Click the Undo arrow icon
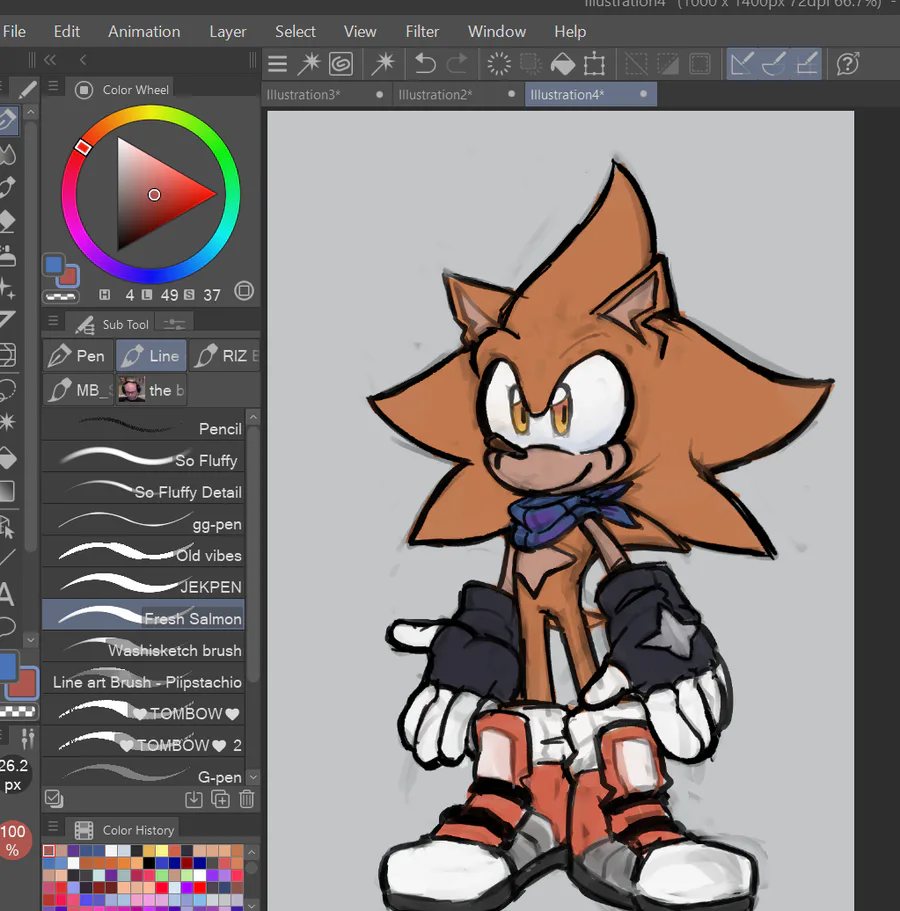Viewport: 900px width, 911px height. coord(425,64)
